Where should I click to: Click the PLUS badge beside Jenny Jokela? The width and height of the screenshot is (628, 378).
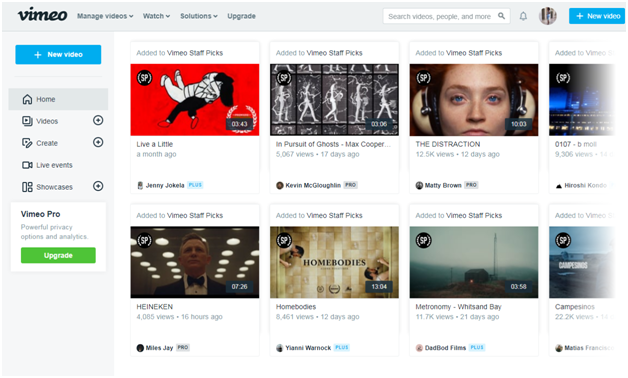(x=195, y=185)
